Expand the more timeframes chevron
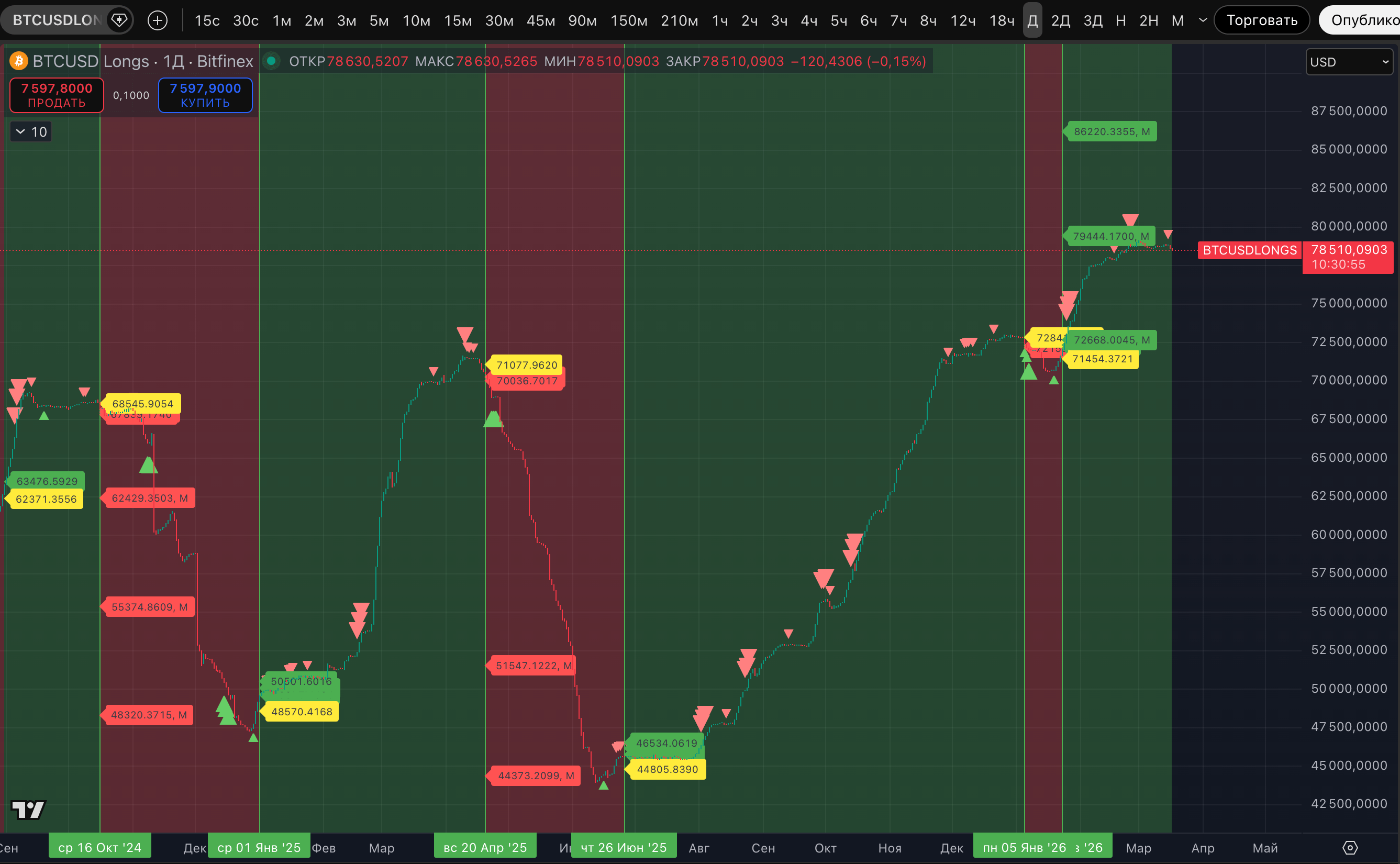The image size is (1400, 864). [1203, 20]
